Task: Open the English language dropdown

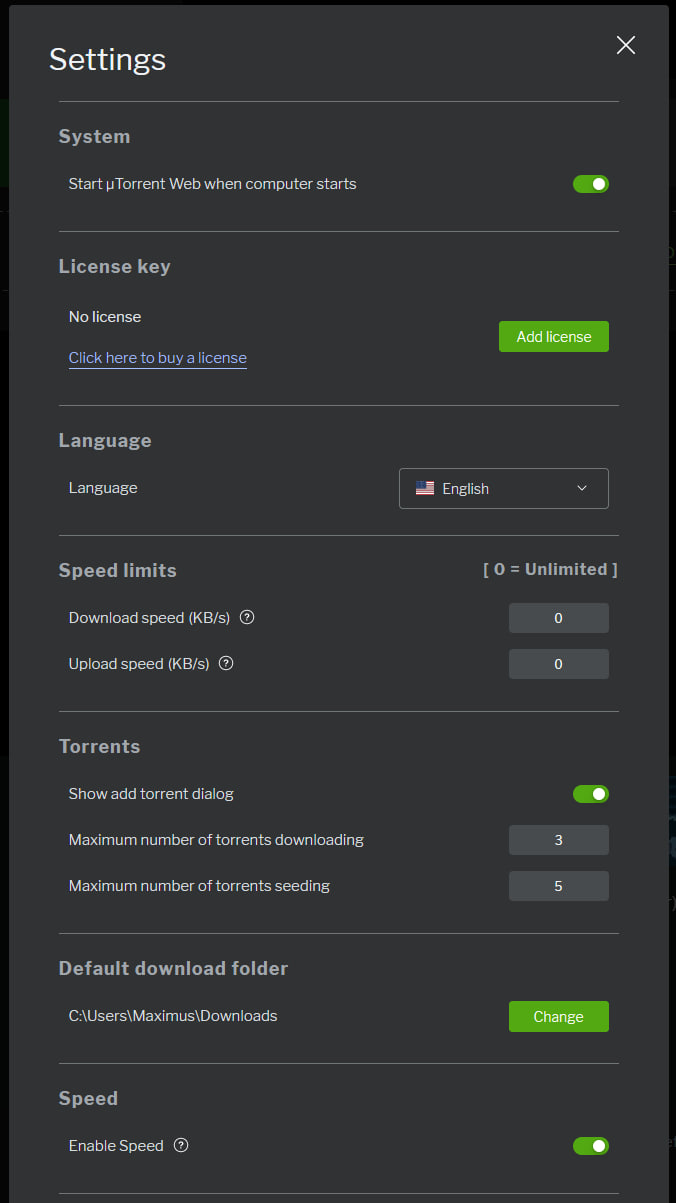Action: click(503, 489)
